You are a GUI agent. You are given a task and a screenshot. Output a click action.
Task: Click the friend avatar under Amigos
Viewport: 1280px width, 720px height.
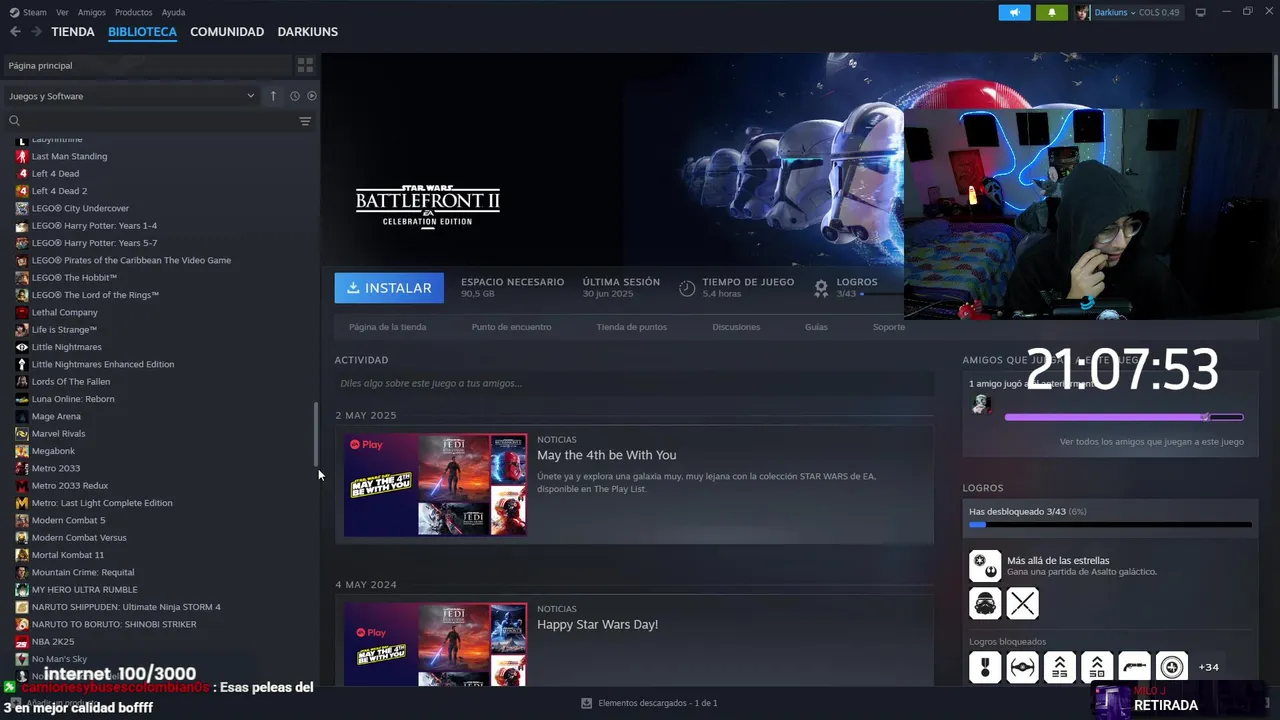coord(980,404)
